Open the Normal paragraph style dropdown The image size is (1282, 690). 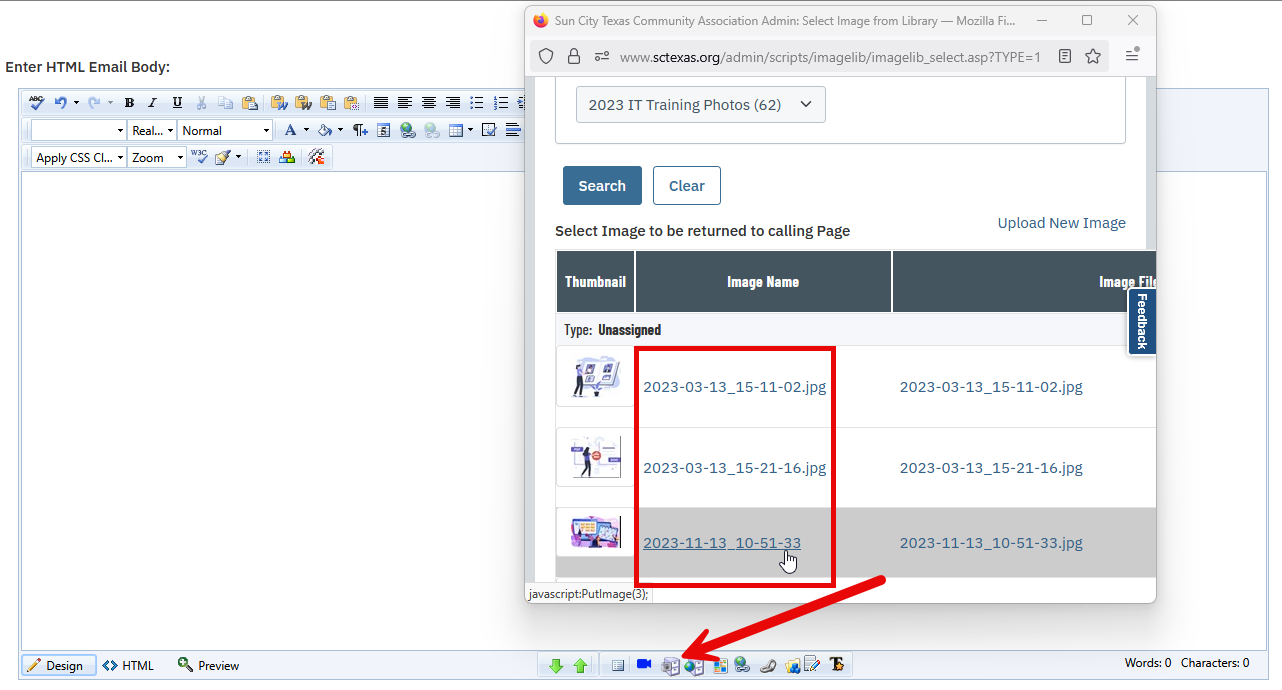pyautogui.click(x=225, y=130)
